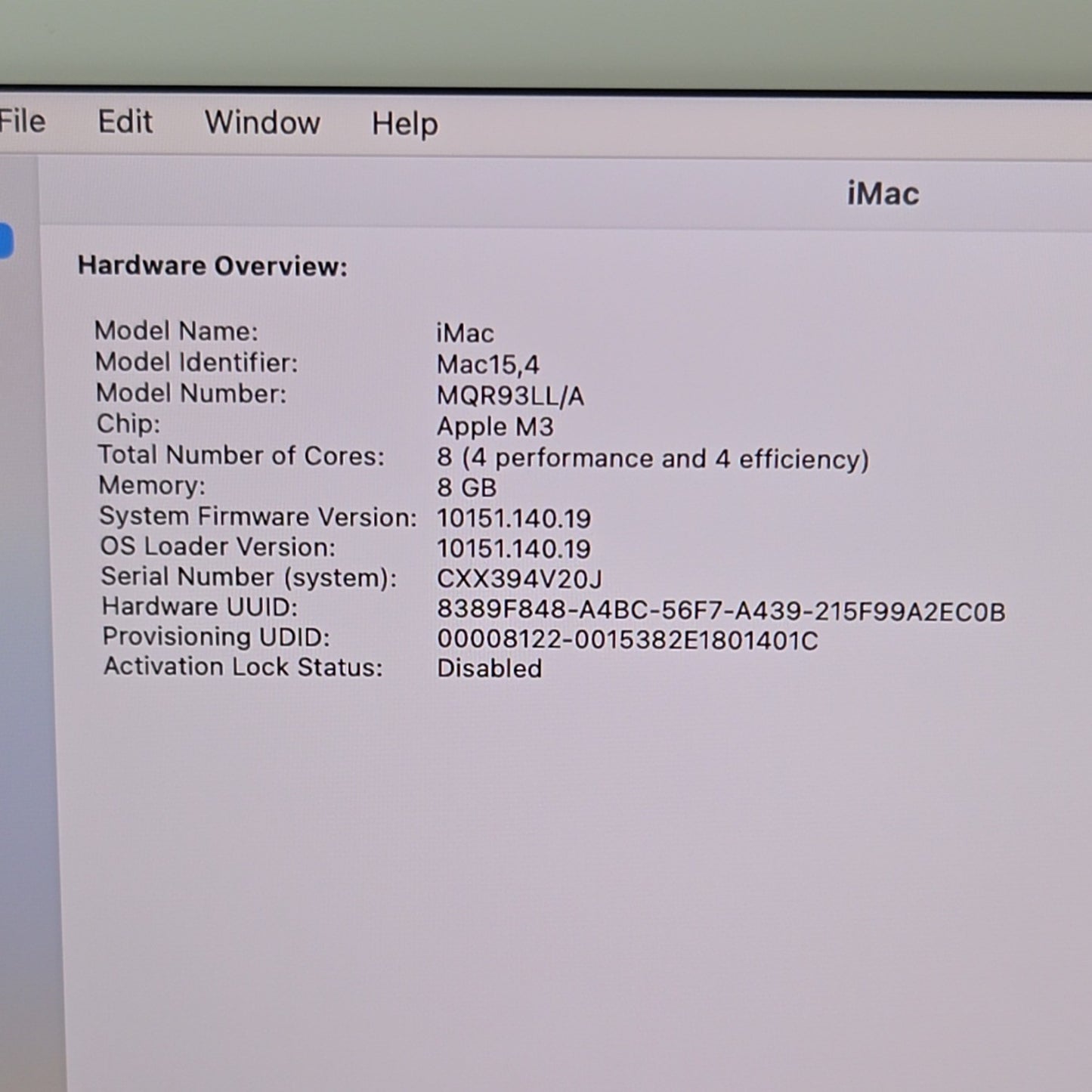This screenshot has height=1092, width=1092.
Task: Select the OS Loader Version label
Action: [218, 546]
